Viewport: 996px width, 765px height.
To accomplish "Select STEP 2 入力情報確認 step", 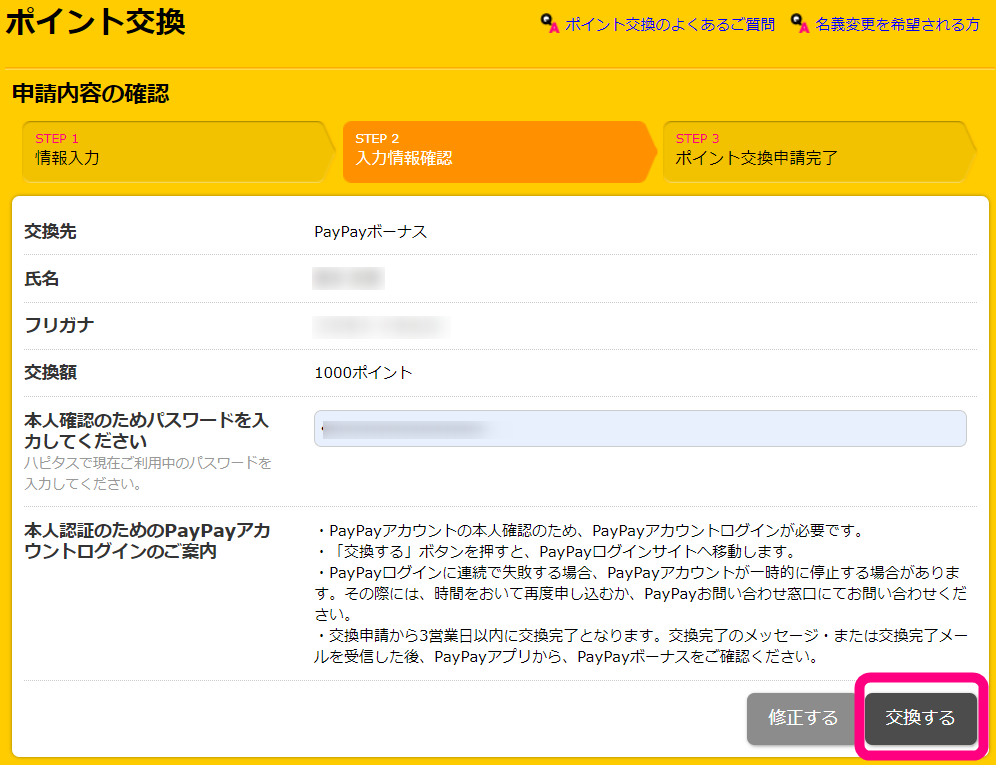I will [499, 152].
